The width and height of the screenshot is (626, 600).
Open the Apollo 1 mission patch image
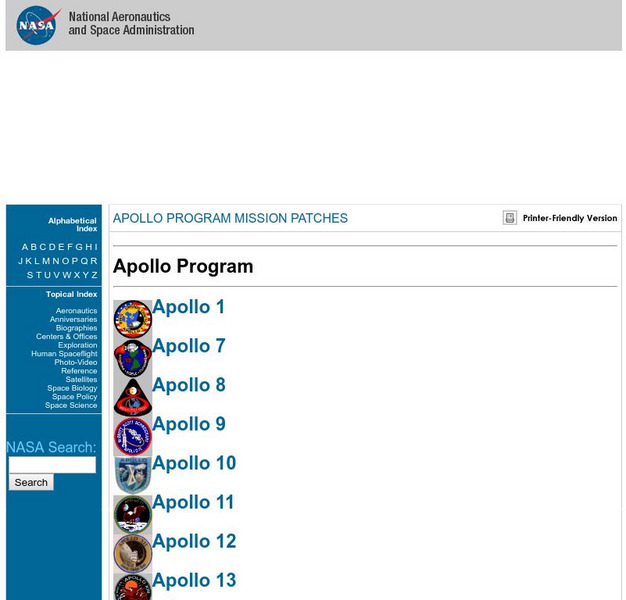coord(133,319)
